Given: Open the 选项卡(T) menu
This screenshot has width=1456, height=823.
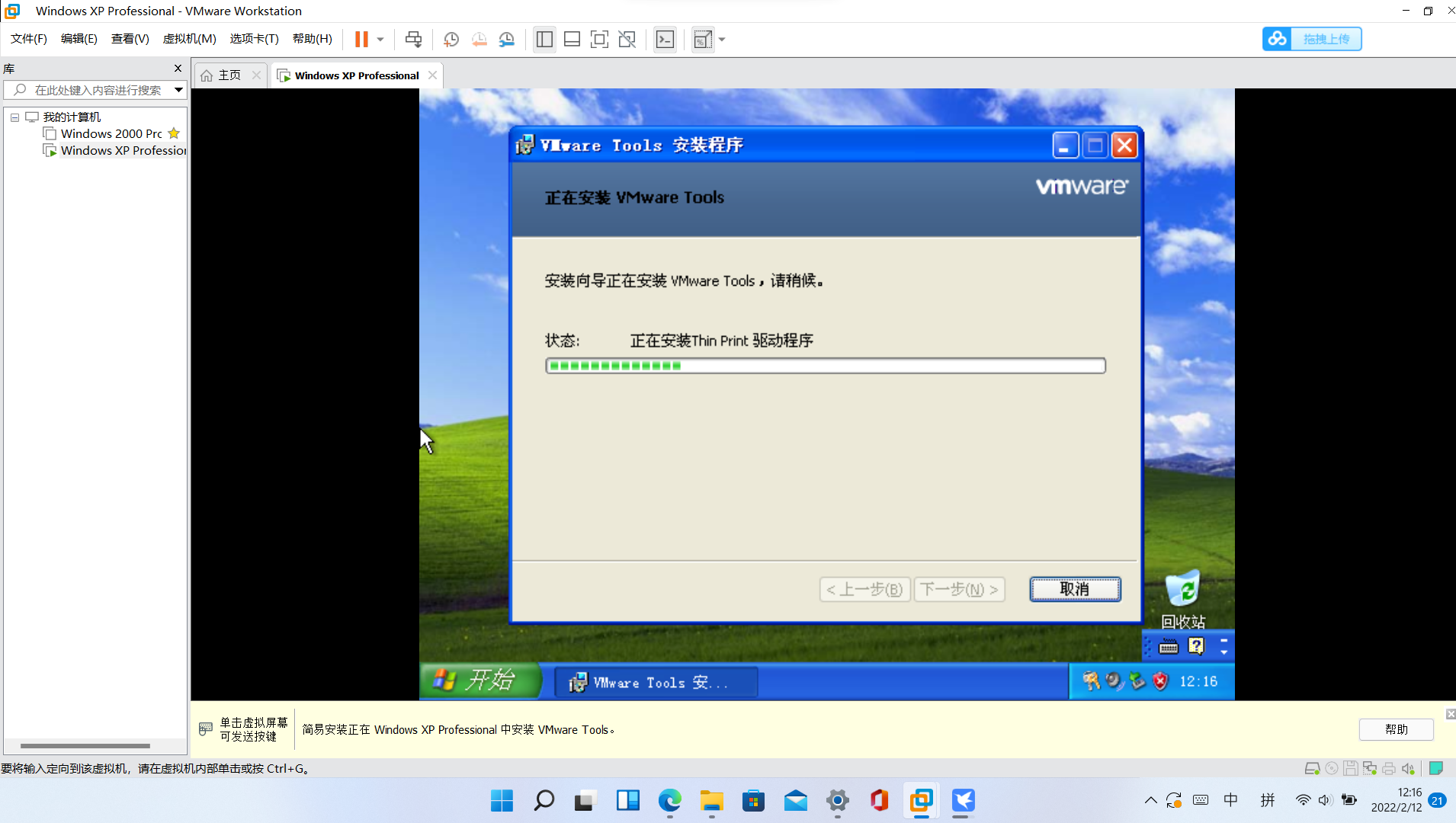Looking at the screenshot, I should pos(254,39).
